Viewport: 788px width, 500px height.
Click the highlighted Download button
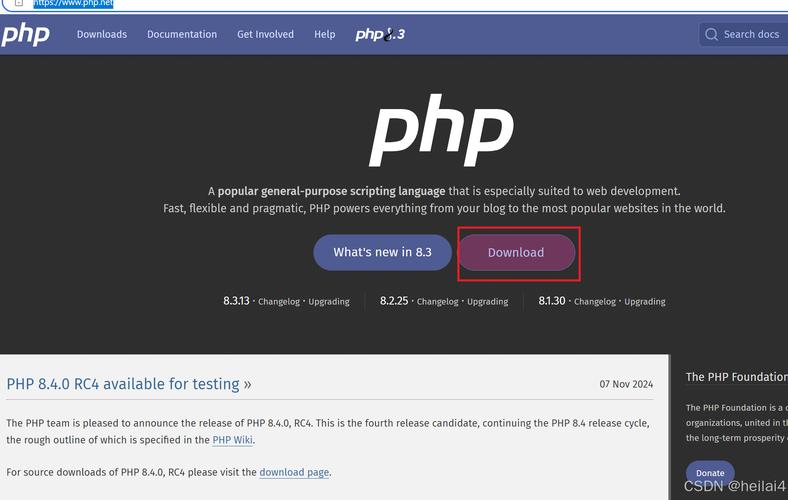coord(516,252)
